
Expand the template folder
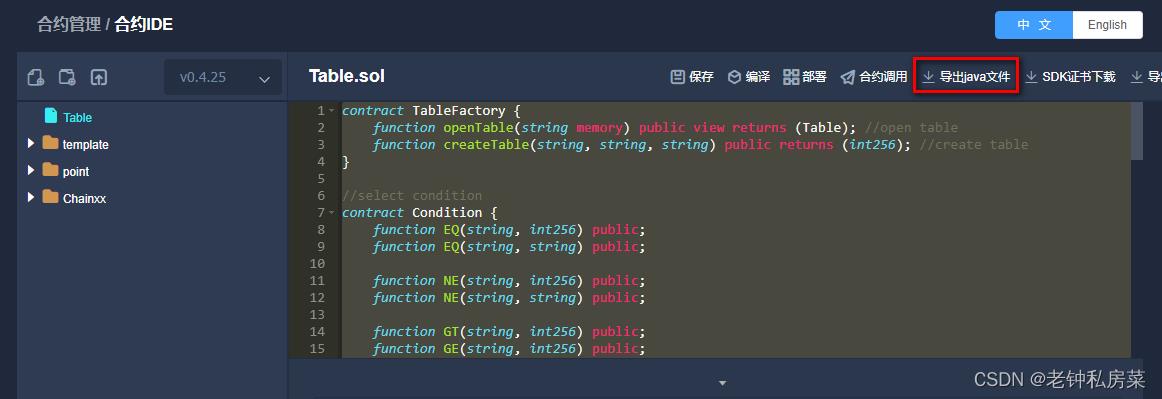(31, 143)
